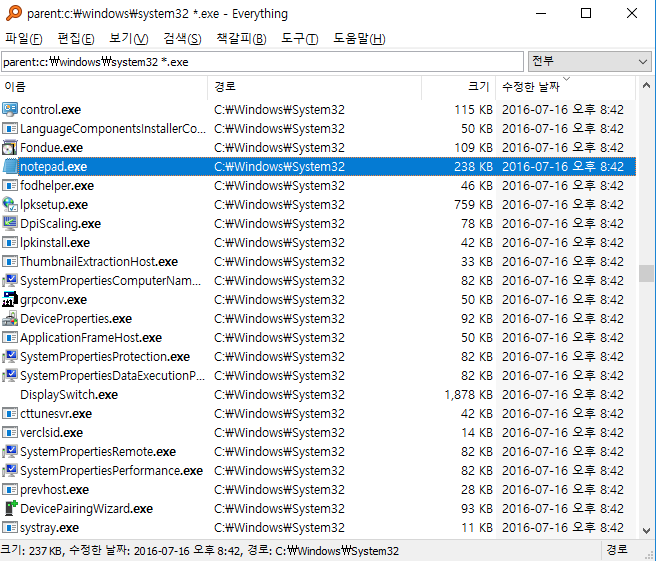Sort by the 수정한 날짜 column header
The image size is (656, 561).
[566, 87]
